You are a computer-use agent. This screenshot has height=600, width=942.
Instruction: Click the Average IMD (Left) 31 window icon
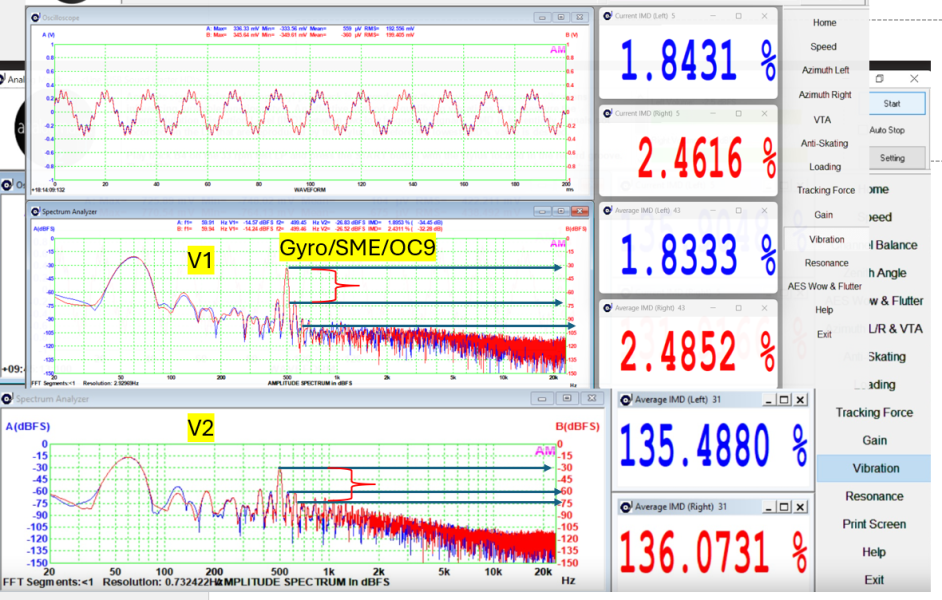coord(626,400)
